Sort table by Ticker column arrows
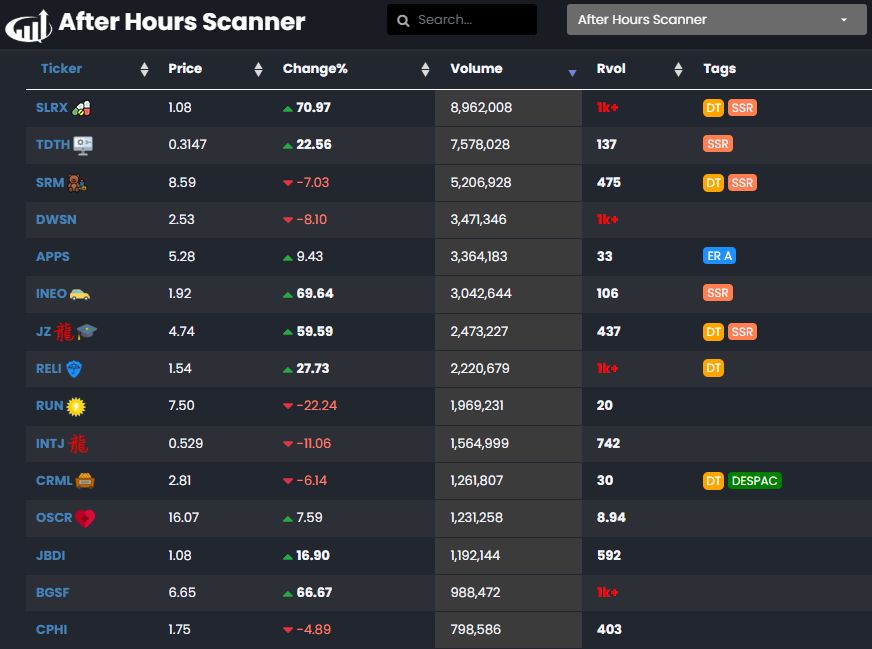The image size is (872, 649). tap(145, 69)
